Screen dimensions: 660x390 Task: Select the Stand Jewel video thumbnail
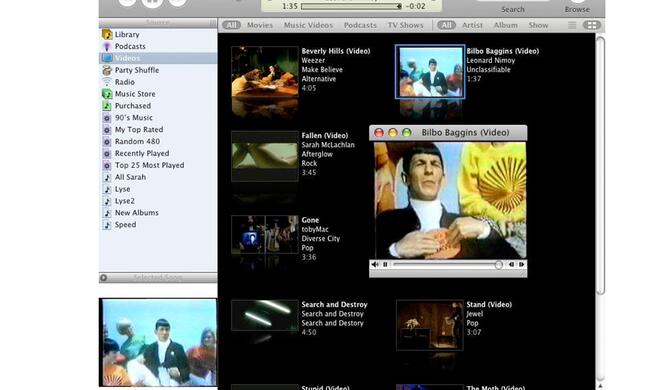pos(430,325)
